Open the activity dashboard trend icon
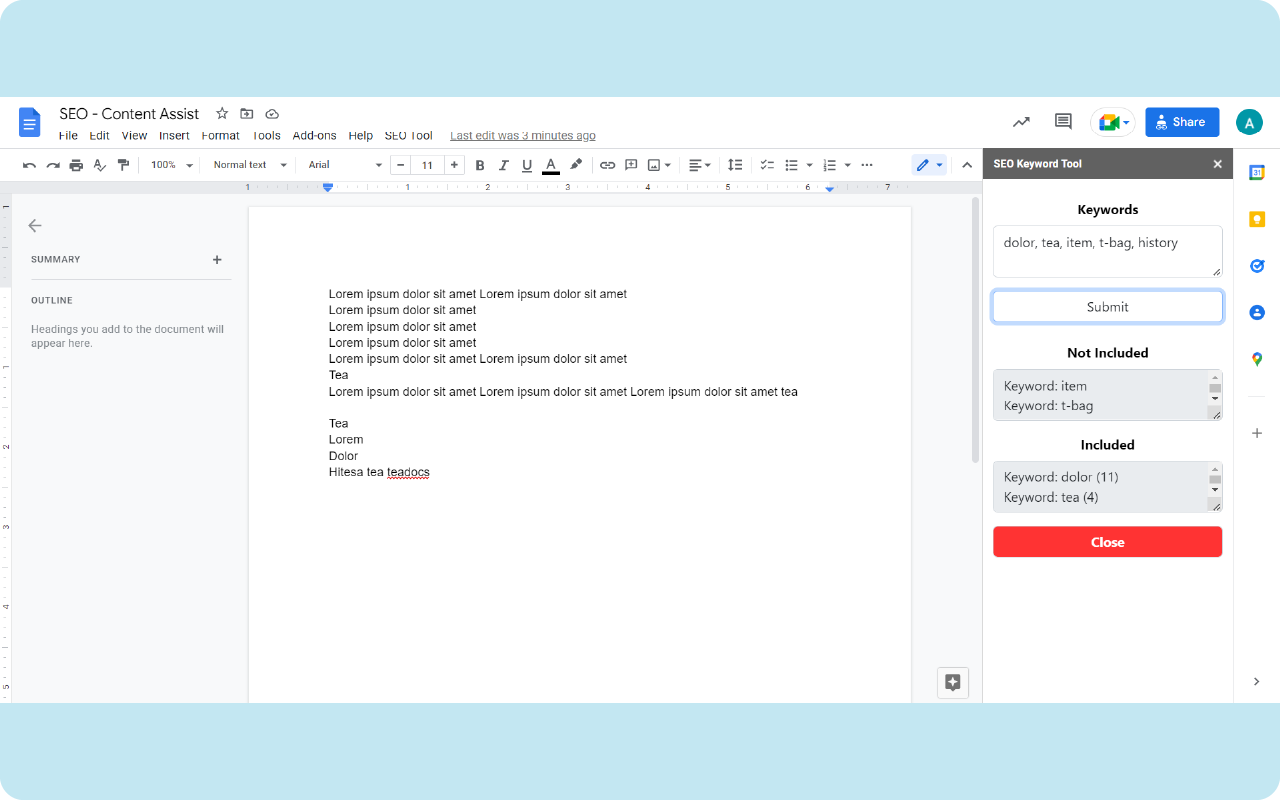 click(x=1021, y=122)
